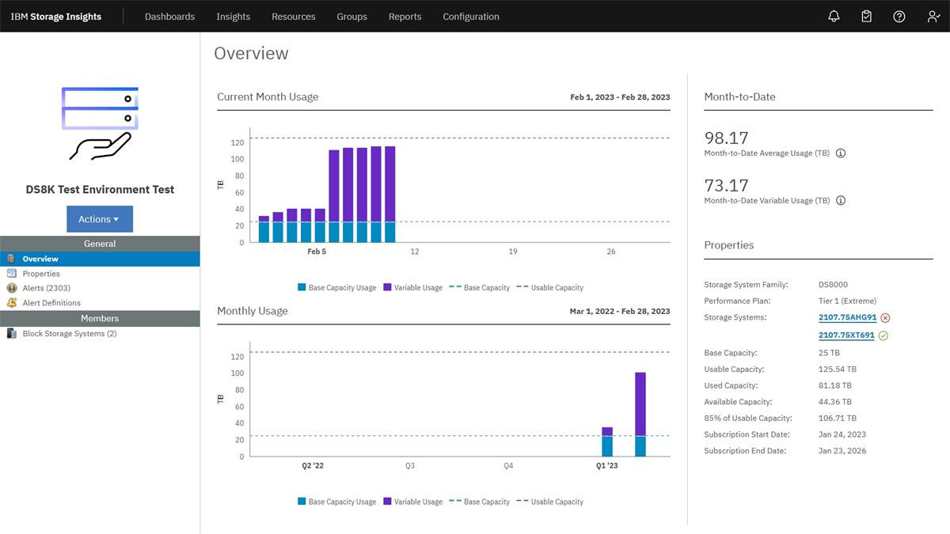Click the 98.17 average usage value
Viewport: 950px width, 534px height.
coord(726,138)
